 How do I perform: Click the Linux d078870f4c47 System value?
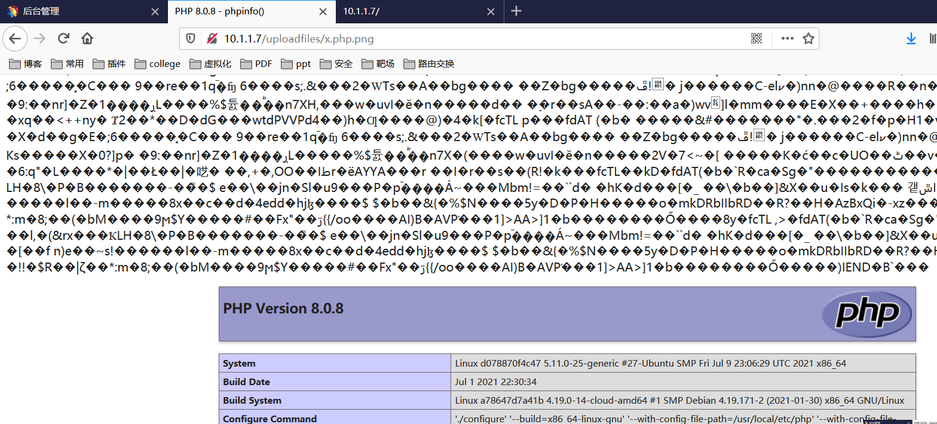(x=650, y=363)
